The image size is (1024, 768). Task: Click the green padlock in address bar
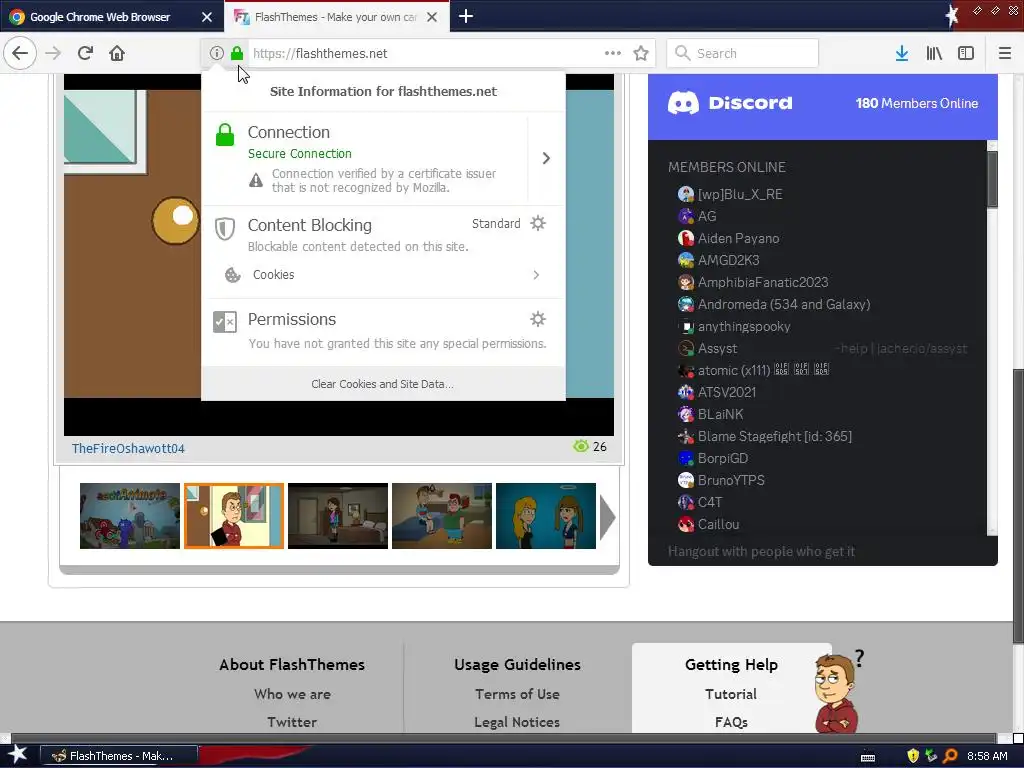point(237,53)
